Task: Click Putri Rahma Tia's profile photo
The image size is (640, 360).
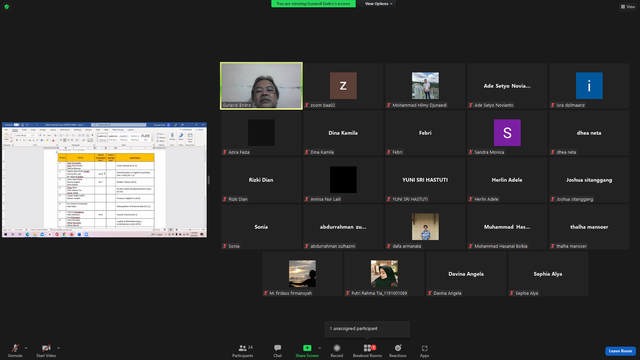Action: pyautogui.click(x=384, y=273)
